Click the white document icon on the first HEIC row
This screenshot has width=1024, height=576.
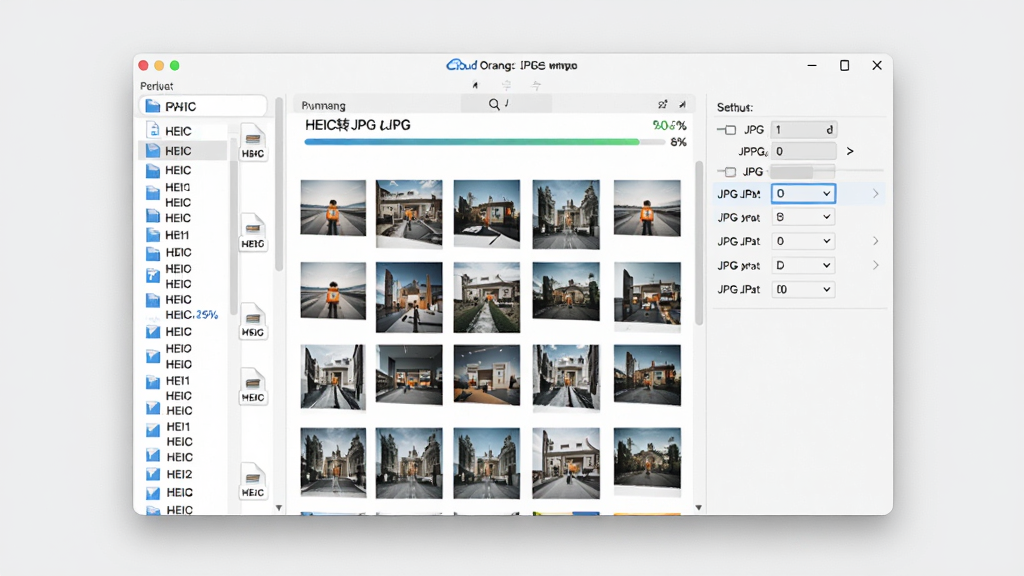pos(153,130)
